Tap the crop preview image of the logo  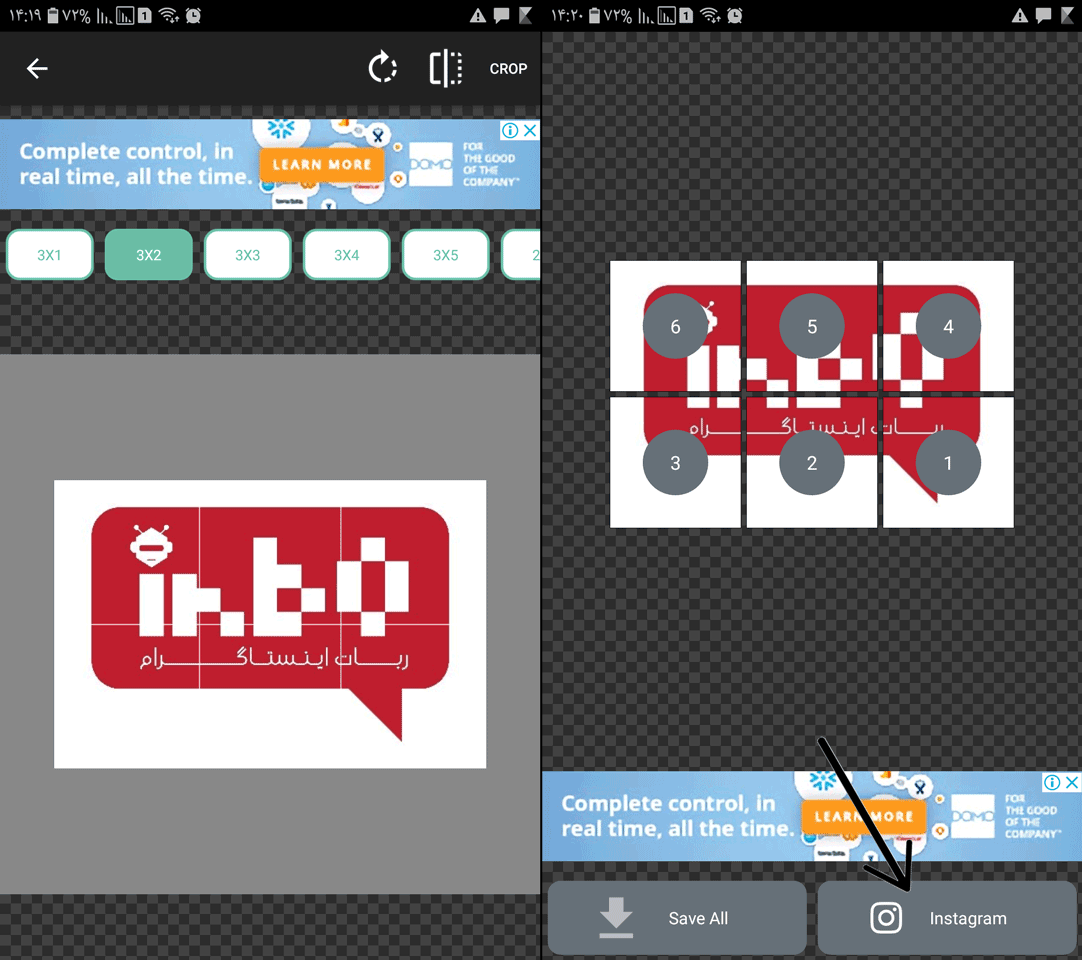pyautogui.click(x=270, y=624)
